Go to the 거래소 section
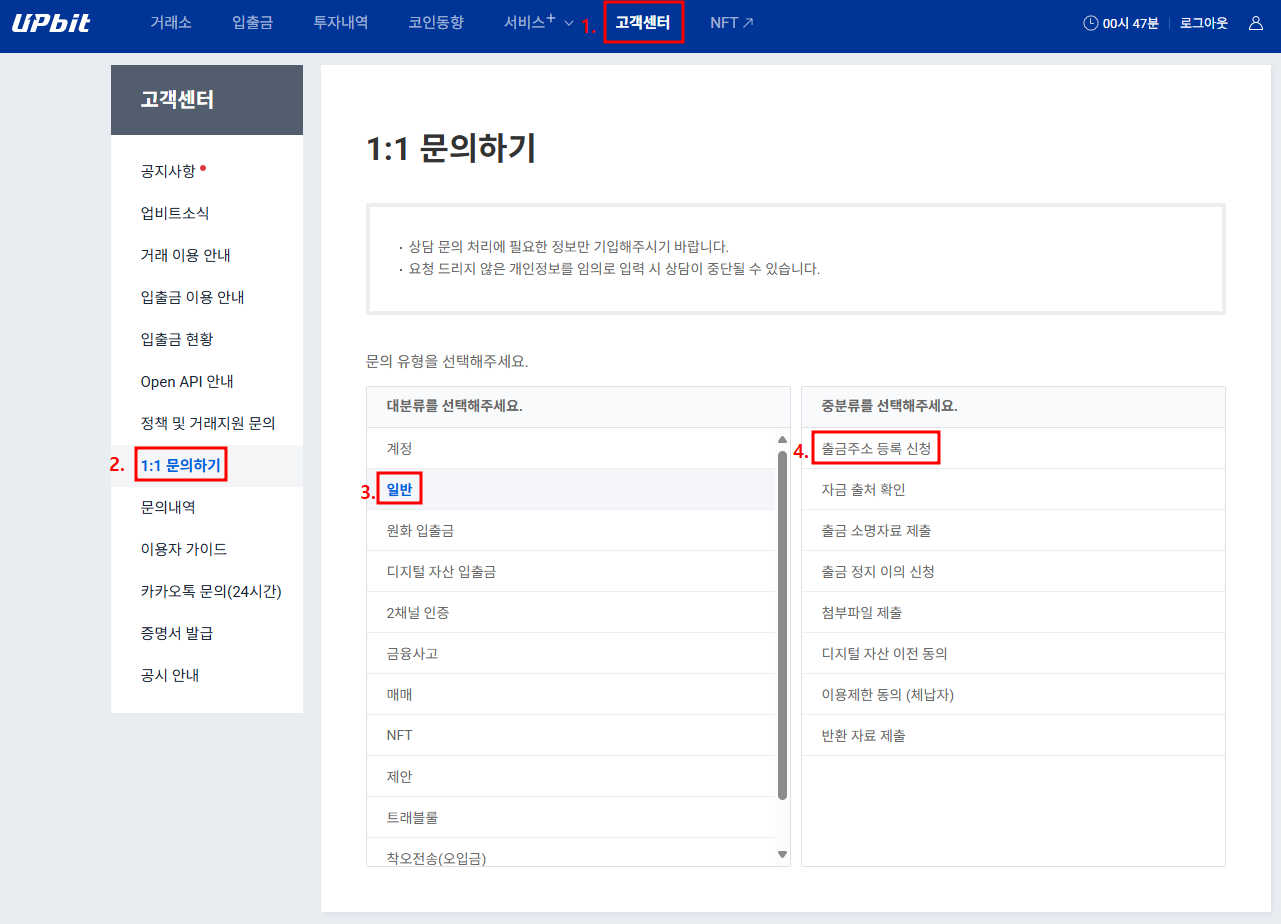 point(170,22)
